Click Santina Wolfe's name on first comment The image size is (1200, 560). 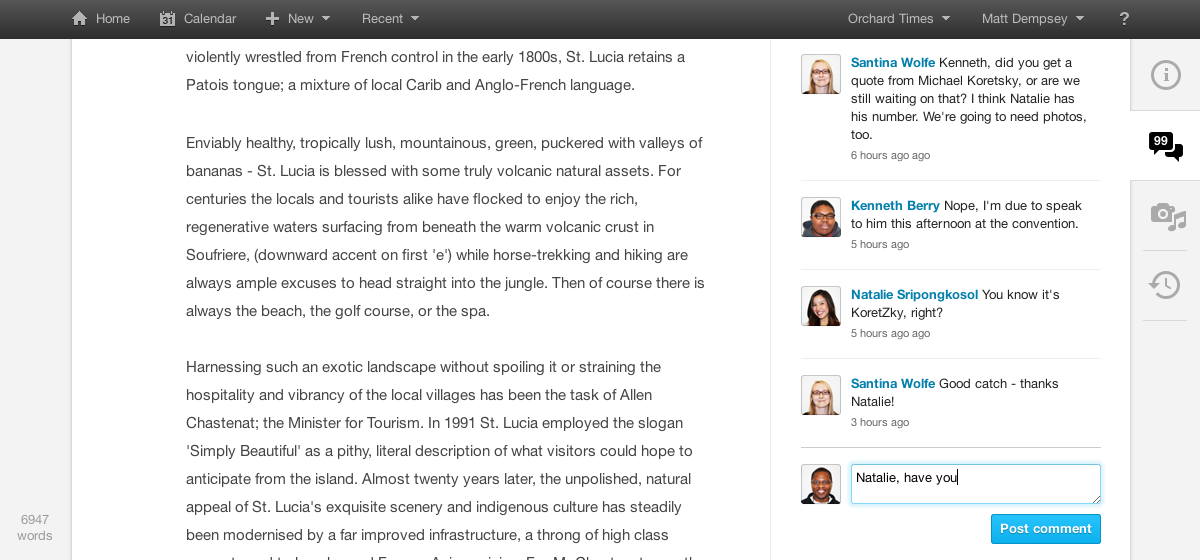tap(893, 63)
